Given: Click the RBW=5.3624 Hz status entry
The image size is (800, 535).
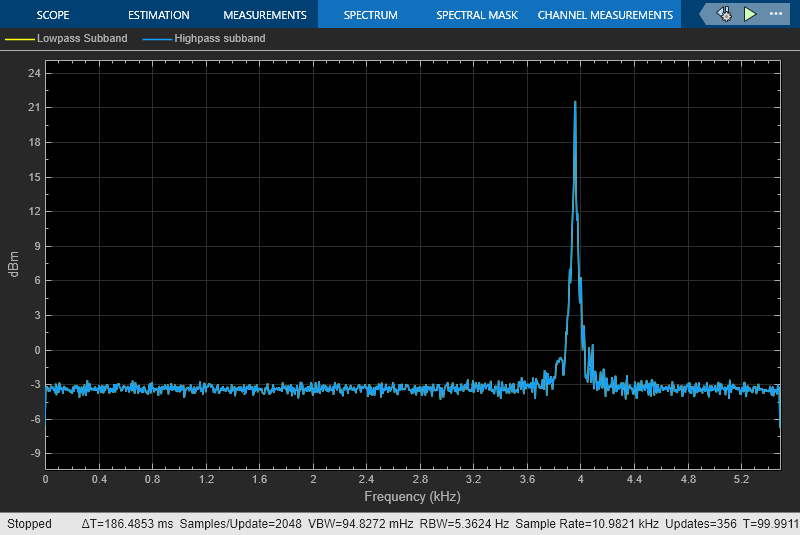Looking at the screenshot, I should coord(464,524).
